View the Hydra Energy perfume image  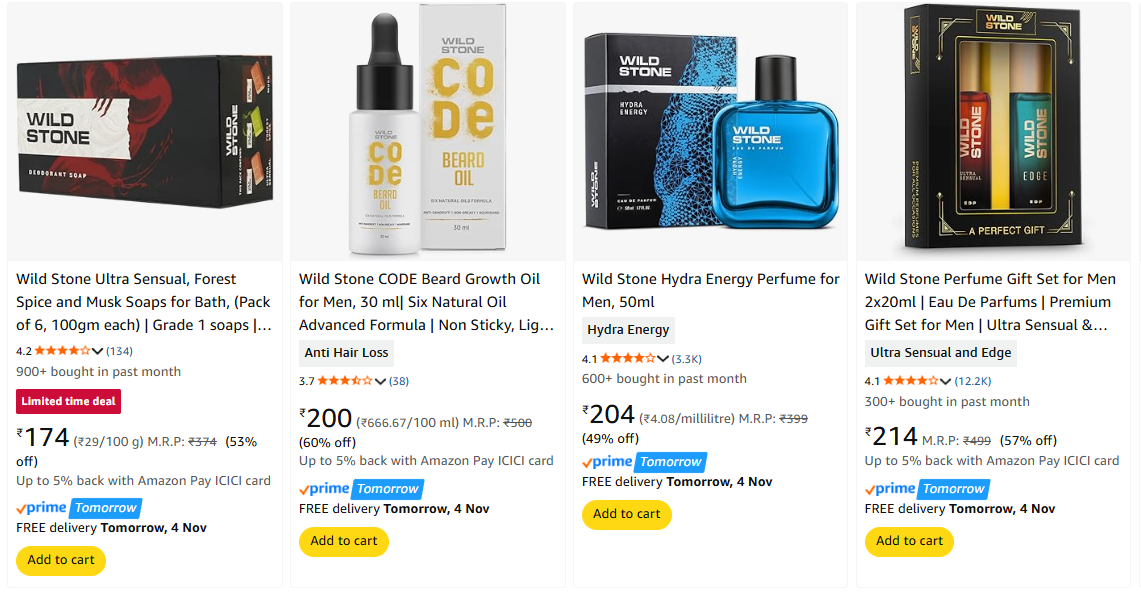710,131
